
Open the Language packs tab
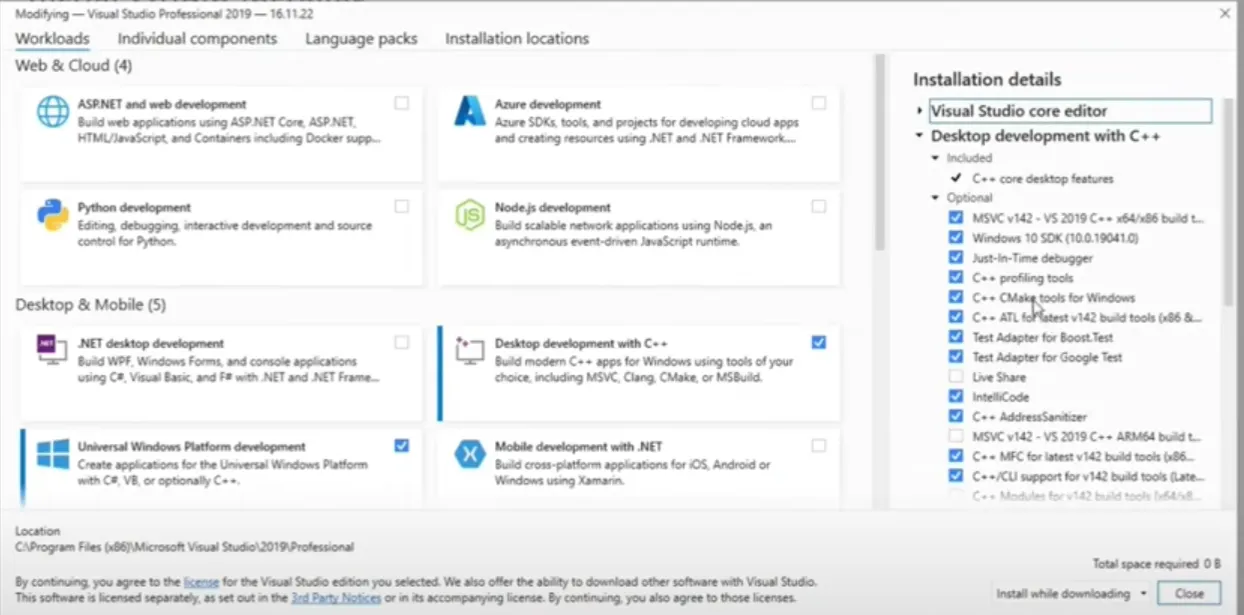(360, 38)
